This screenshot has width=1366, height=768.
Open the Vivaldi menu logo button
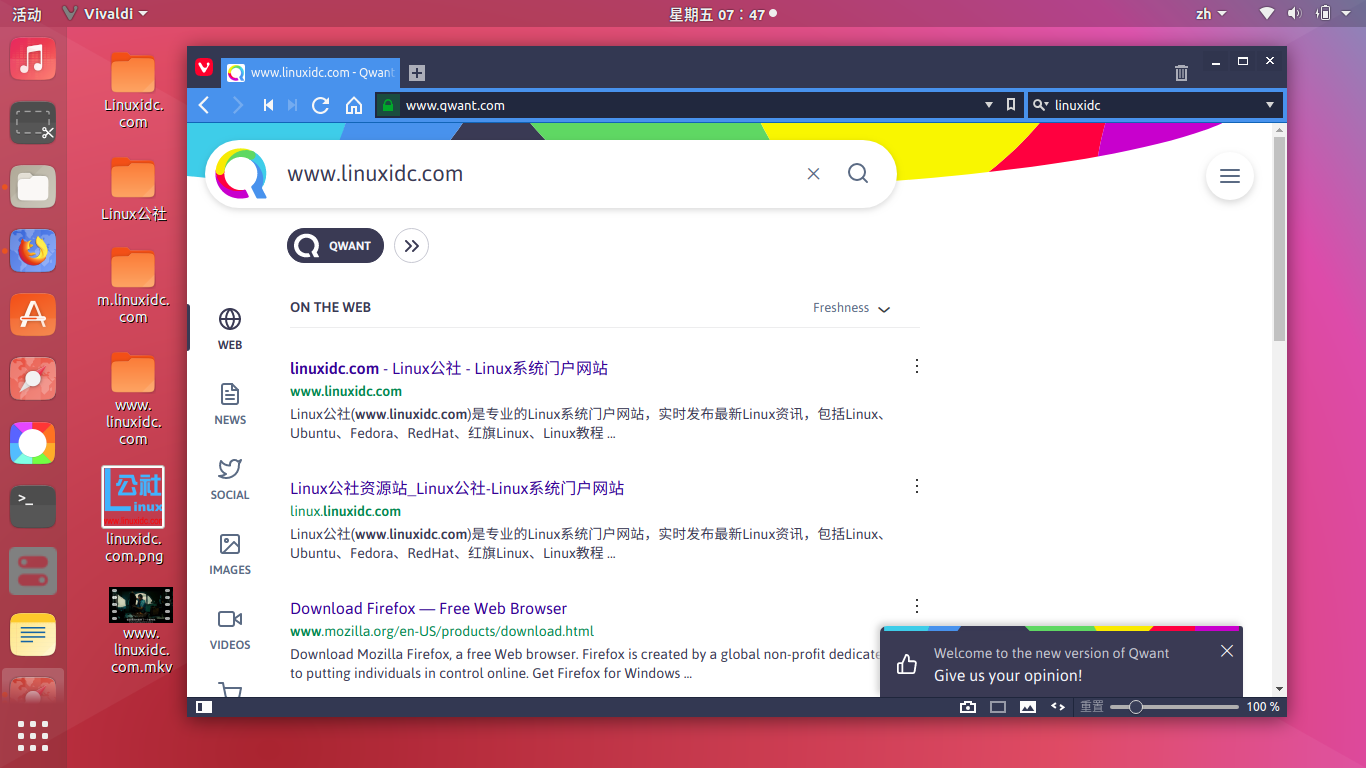[204, 68]
